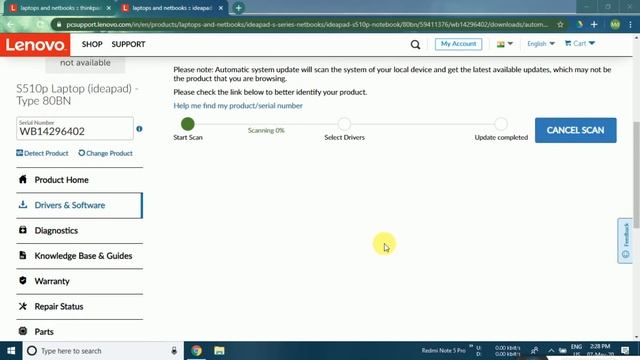Go back using the browser back arrow
Viewport: 640px width, 360px height.
point(11,24)
